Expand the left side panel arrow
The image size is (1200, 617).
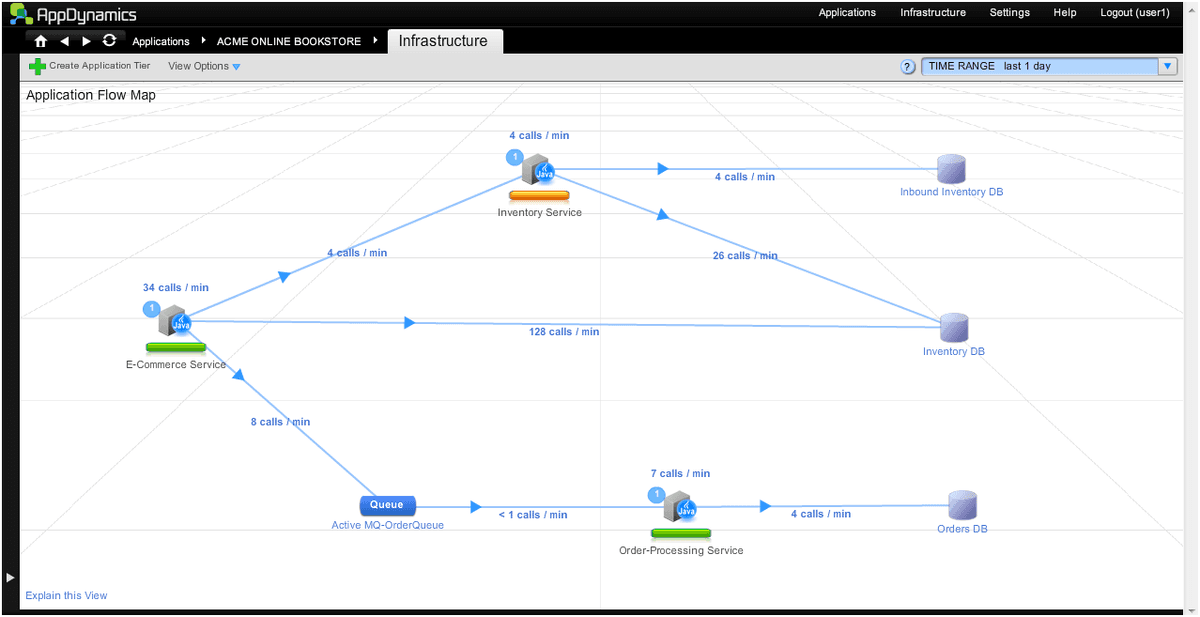(x=11, y=577)
